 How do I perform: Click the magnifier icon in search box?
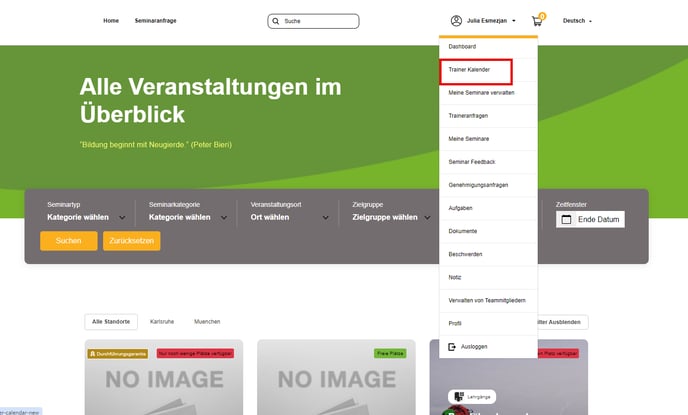point(277,21)
